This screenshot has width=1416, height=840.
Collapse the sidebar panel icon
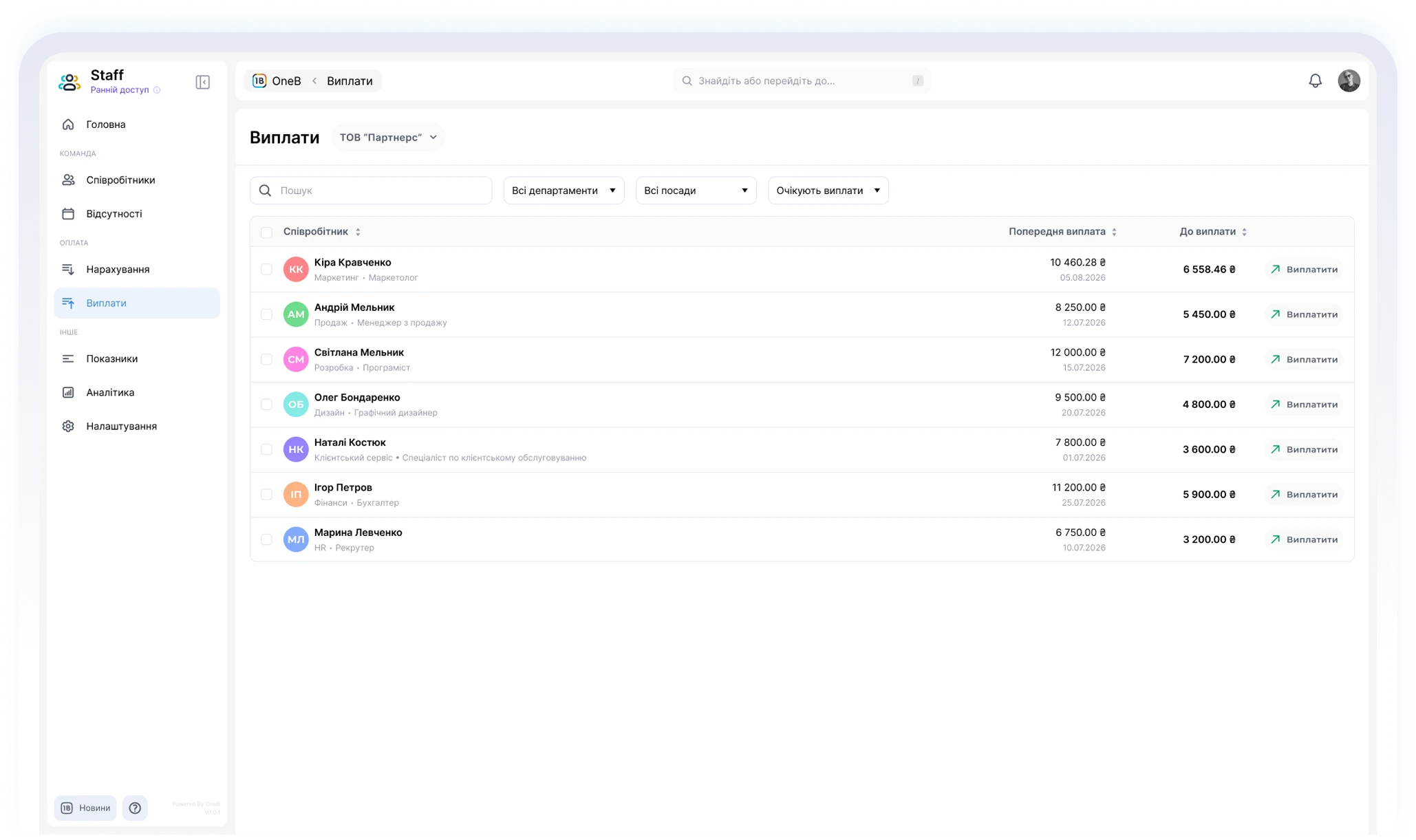tap(202, 82)
